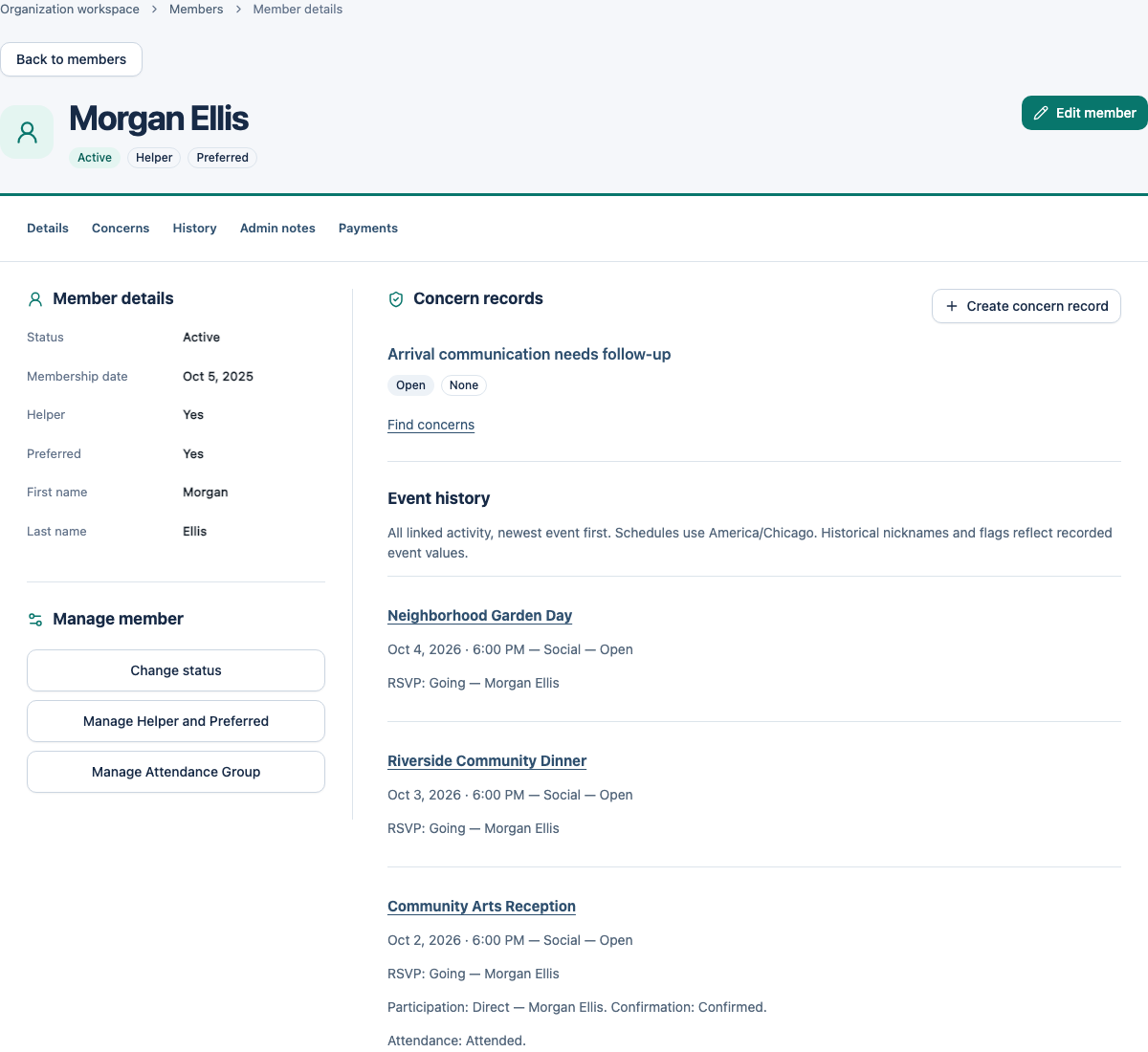Click the 'Membership date' label
1148x1052 pixels.
77,377
